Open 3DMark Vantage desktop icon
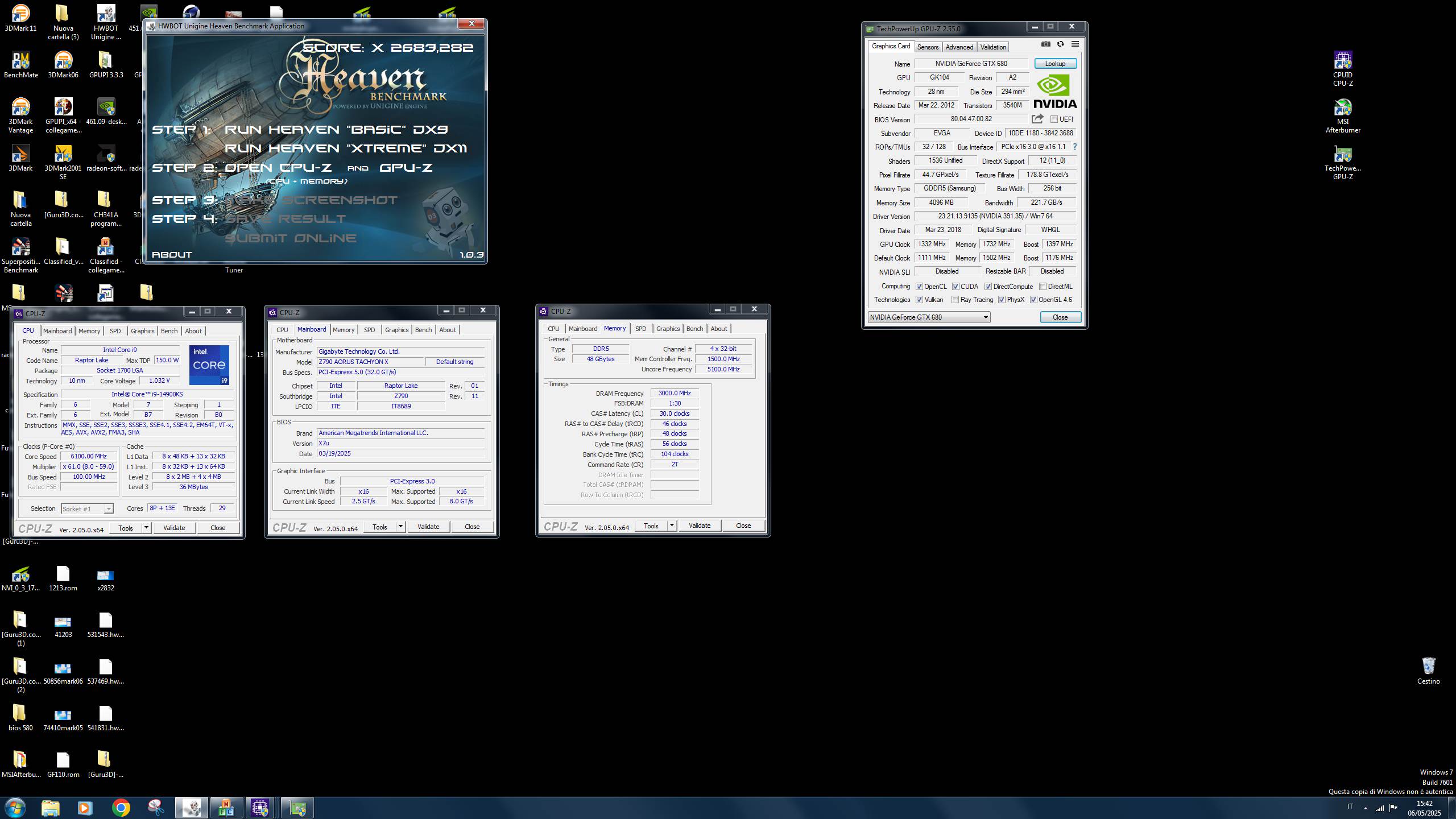 click(20, 116)
